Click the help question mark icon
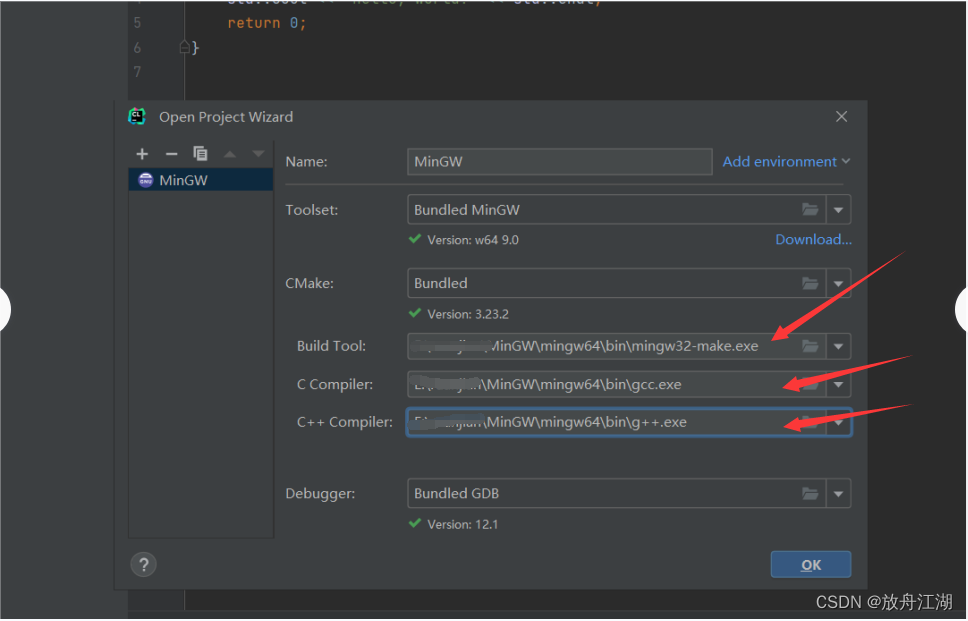The height and width of the screenshot is (621, 968). (143, 564)
